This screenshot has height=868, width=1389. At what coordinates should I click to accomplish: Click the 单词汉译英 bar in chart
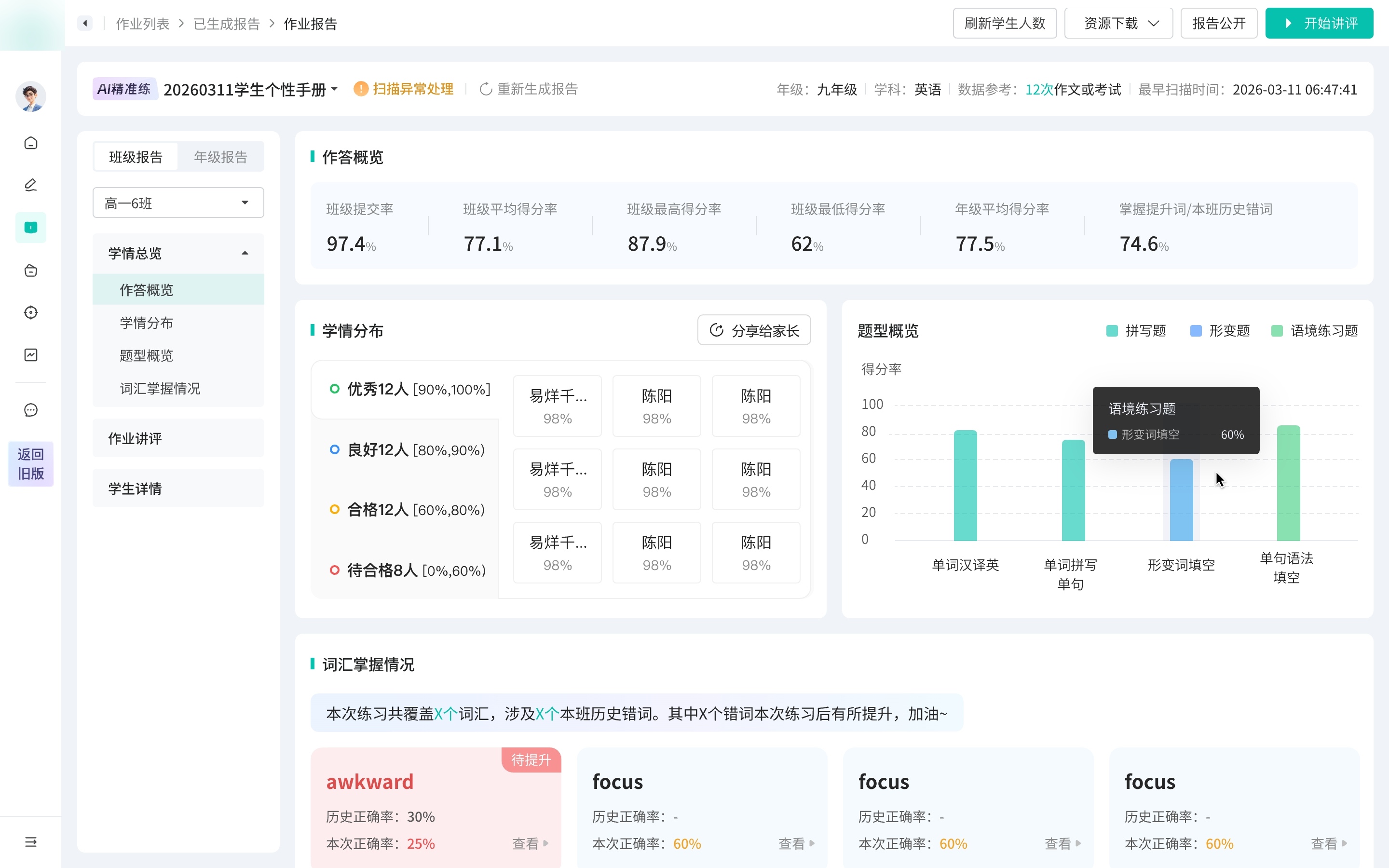coord(966,486)
